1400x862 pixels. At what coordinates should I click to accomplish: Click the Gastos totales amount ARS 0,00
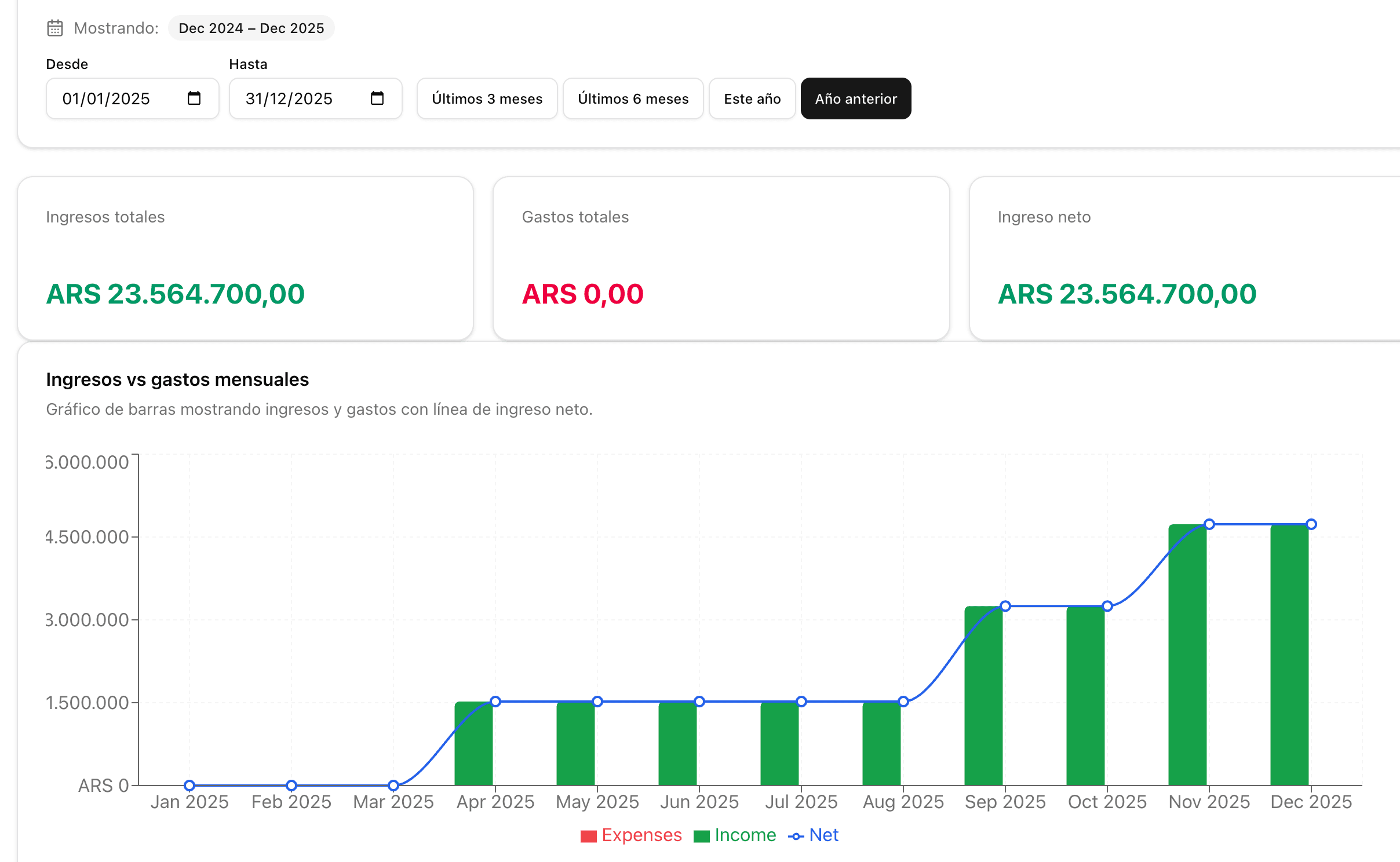tap(582, 294)
